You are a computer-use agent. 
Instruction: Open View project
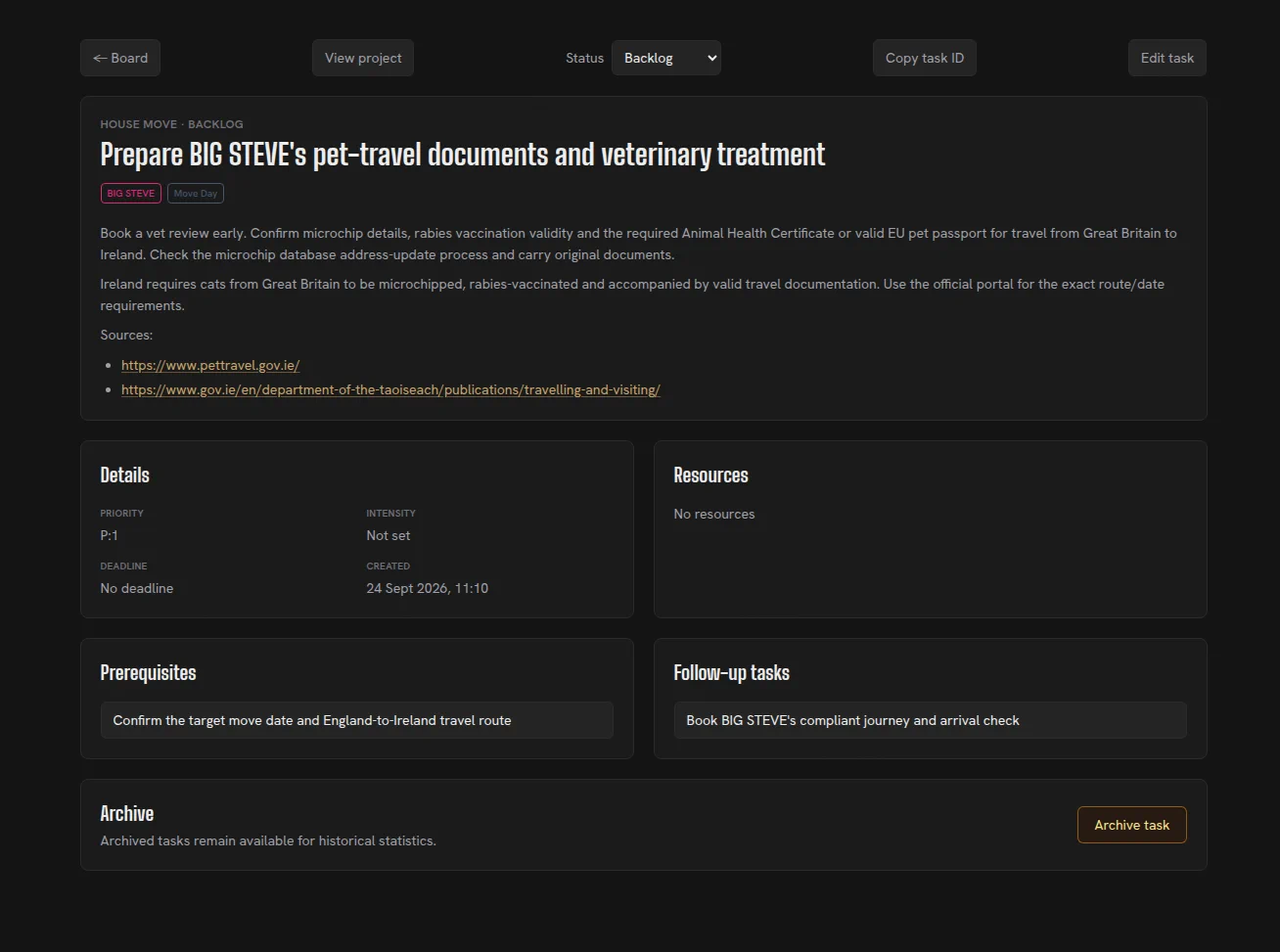pyautogui.click(x=363, y=58)
